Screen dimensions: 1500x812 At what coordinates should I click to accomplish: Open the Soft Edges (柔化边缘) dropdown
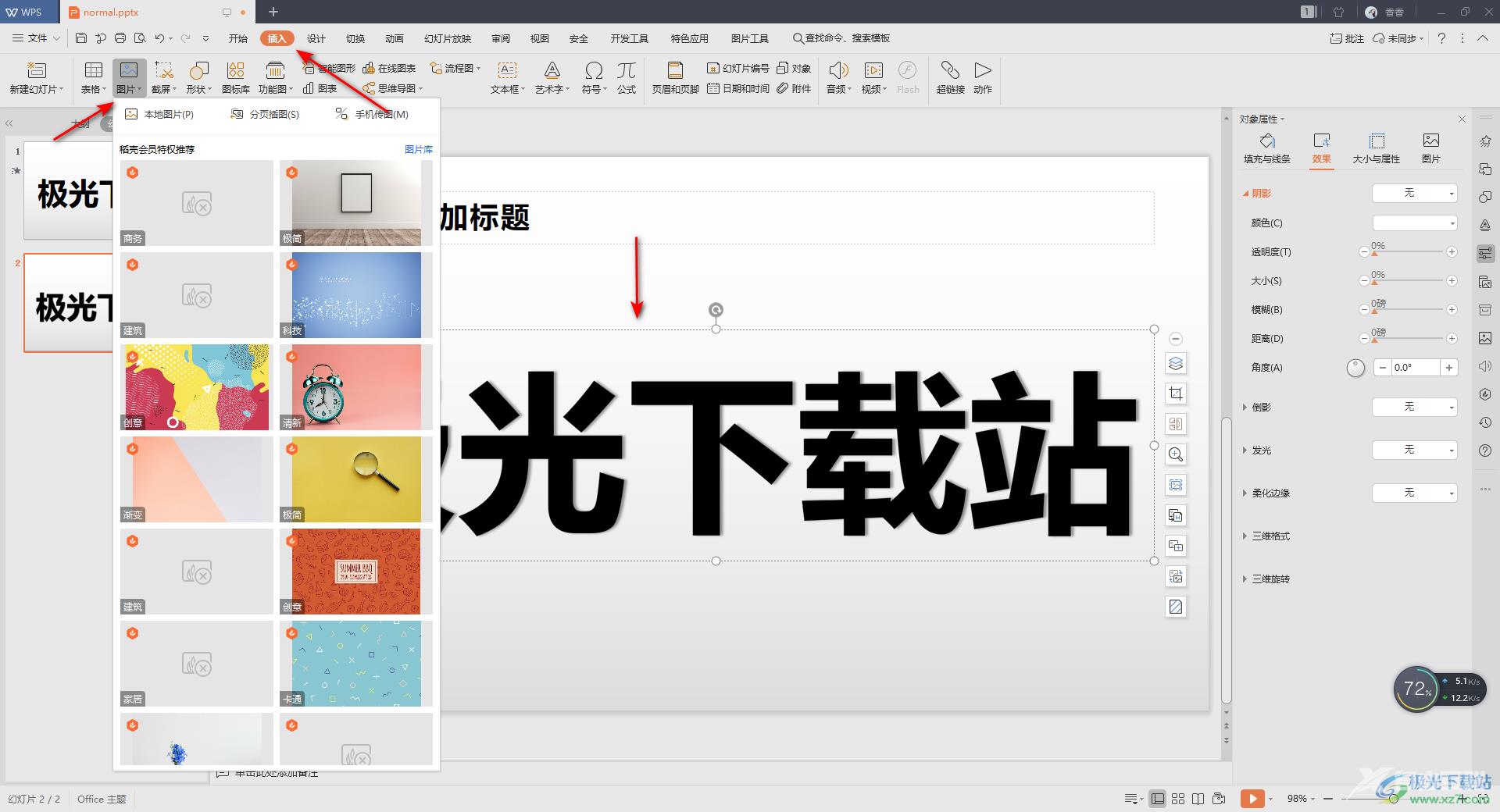click(1415, 493)
